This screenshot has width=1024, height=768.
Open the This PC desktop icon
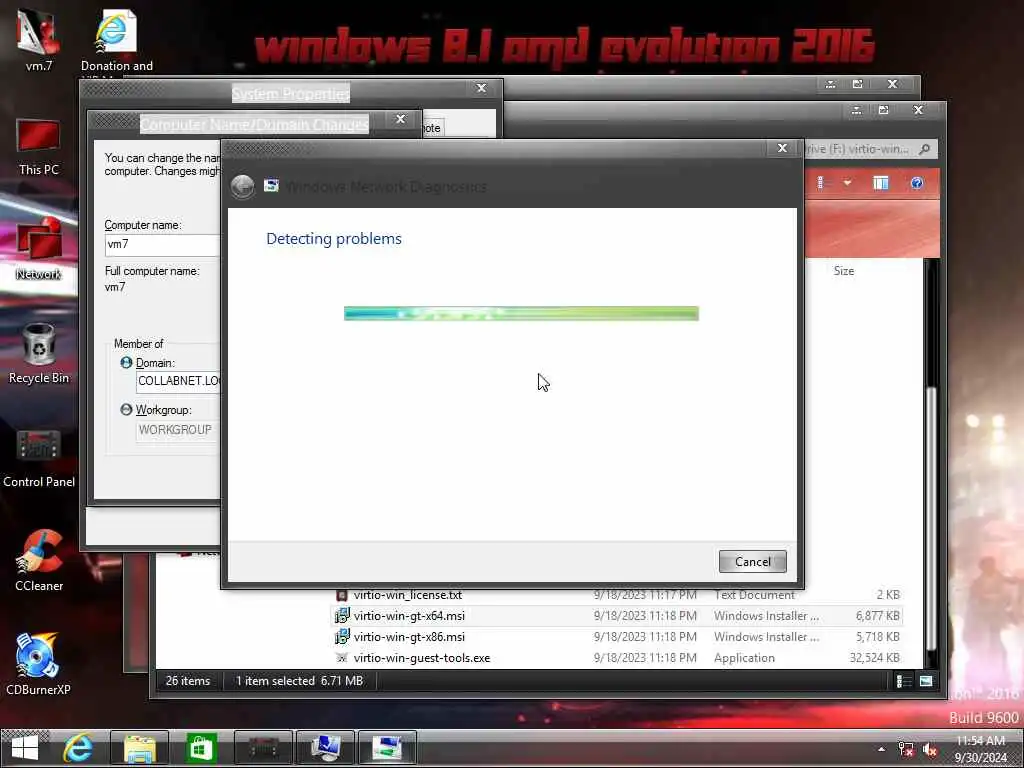tap(39, 146)
